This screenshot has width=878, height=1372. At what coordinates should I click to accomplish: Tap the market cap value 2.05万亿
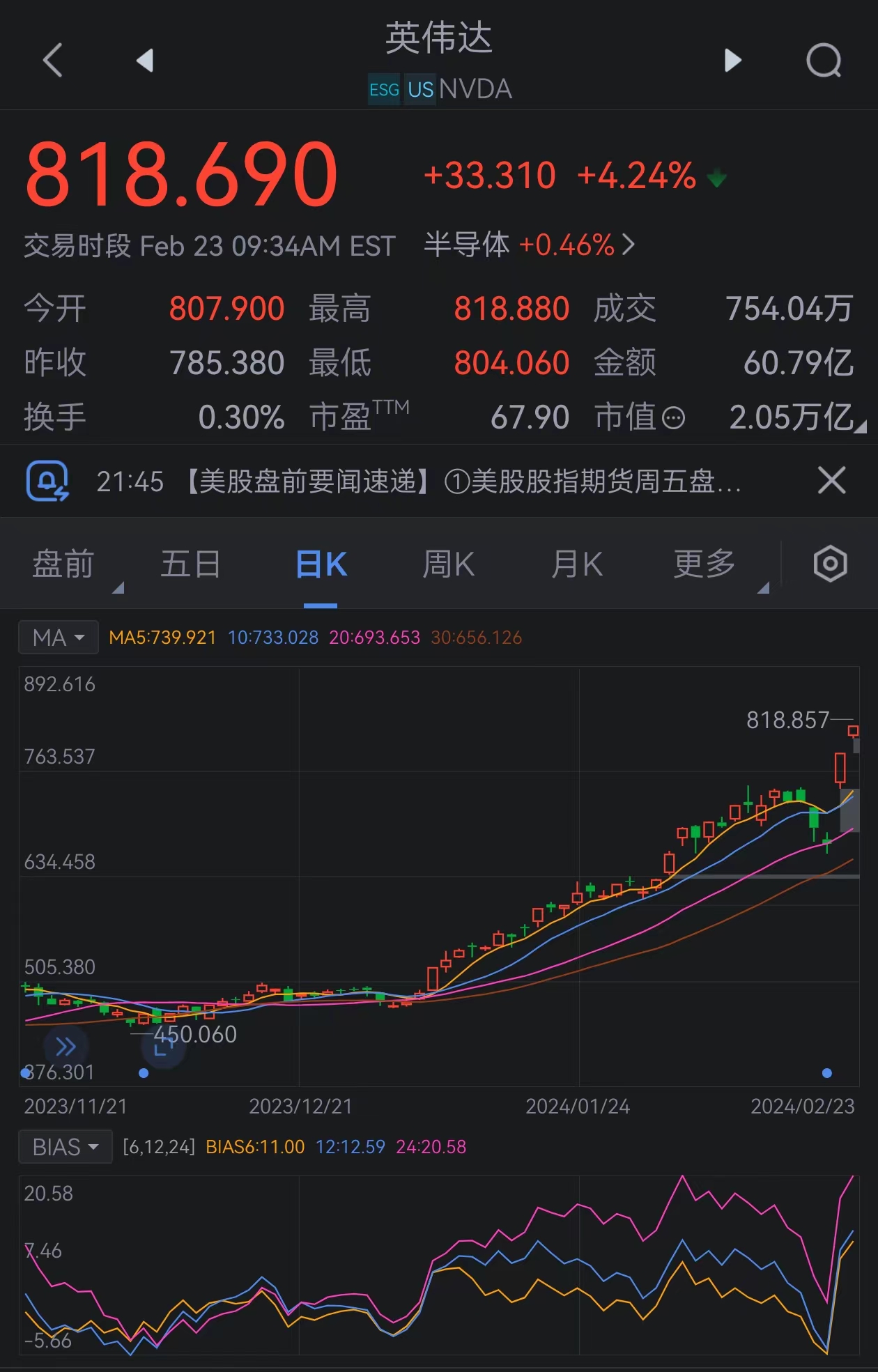coord(791,417)
